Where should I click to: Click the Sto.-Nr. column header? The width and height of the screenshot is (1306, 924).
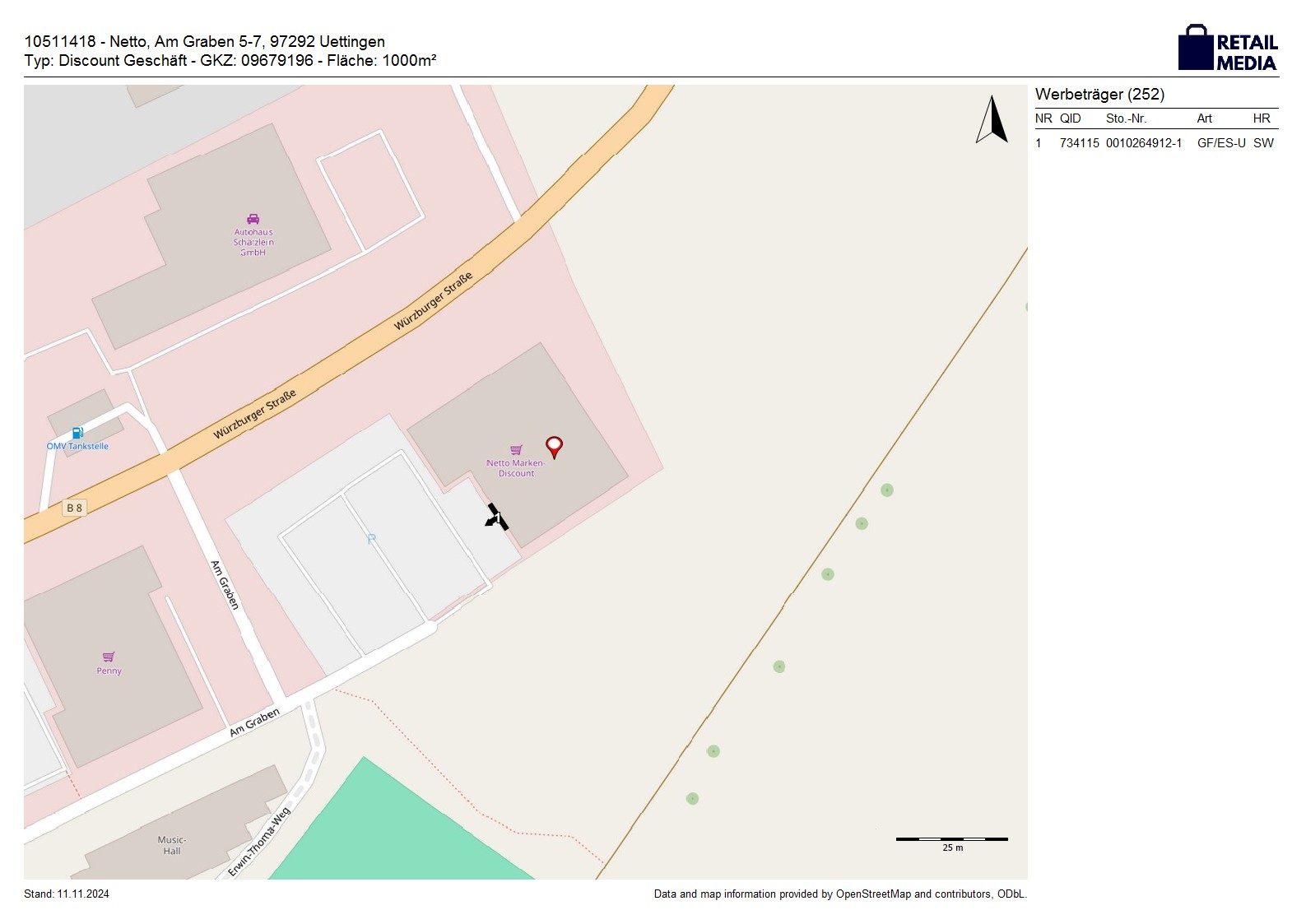[1126, 118]
